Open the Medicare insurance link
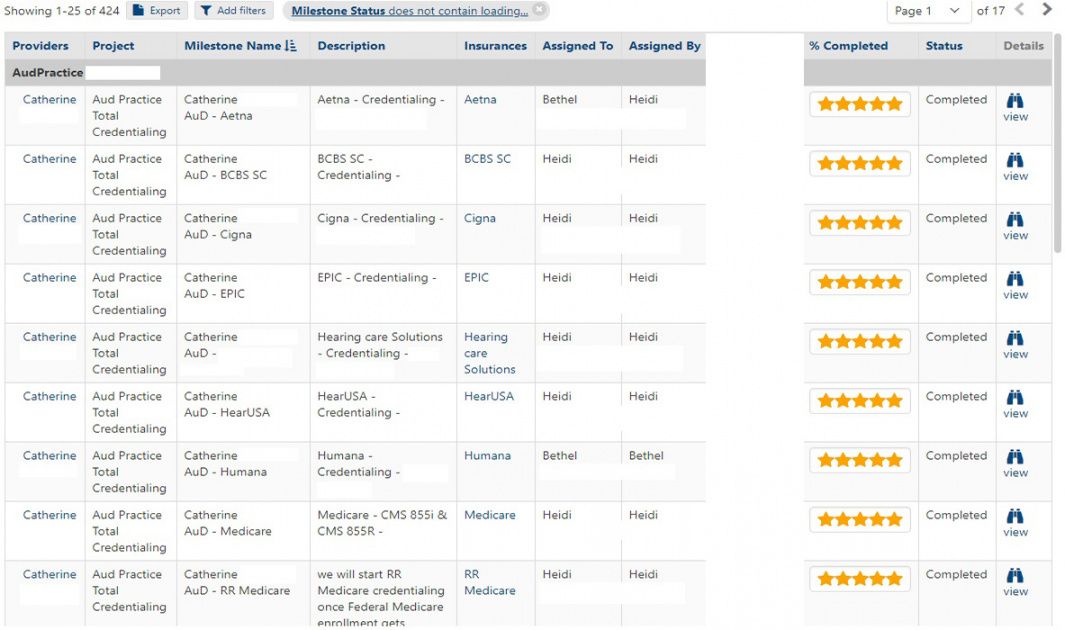The height and width of the screenshot is (630, 1065). pos(489,515)
